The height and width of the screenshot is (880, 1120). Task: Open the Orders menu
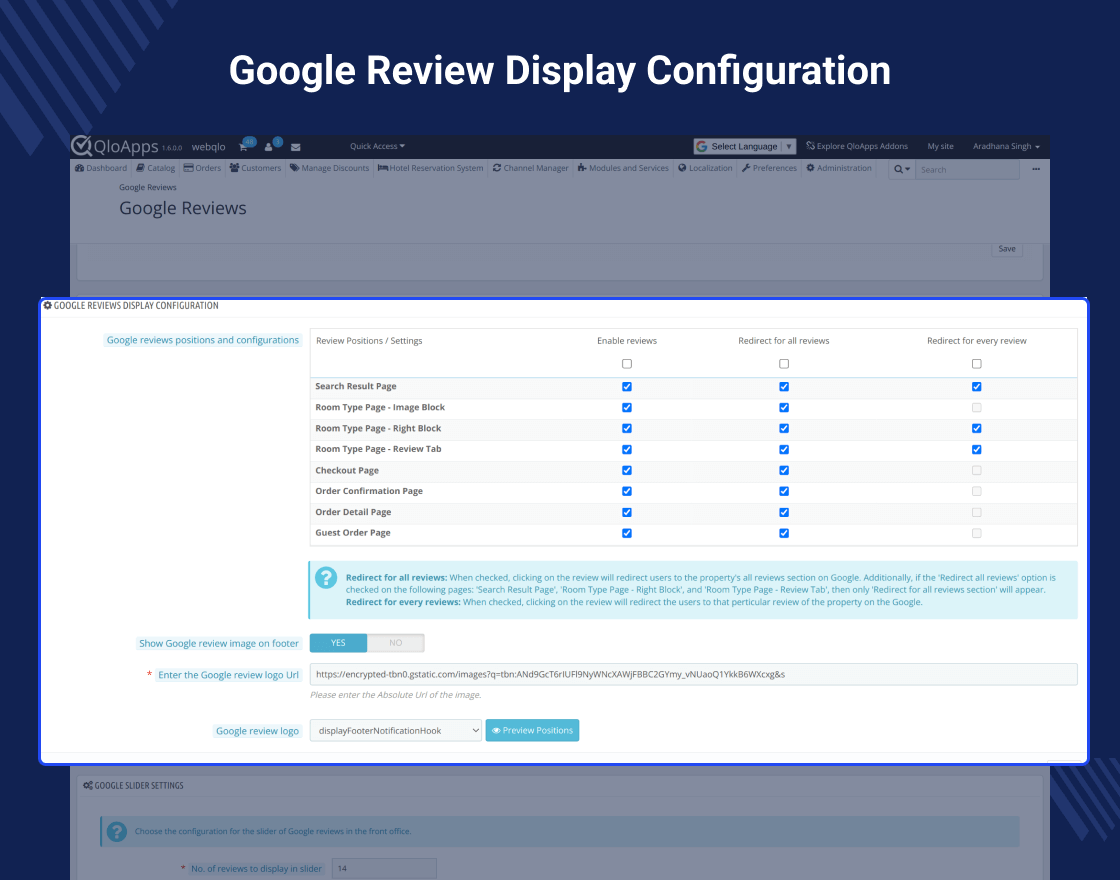tap(202, 168)
